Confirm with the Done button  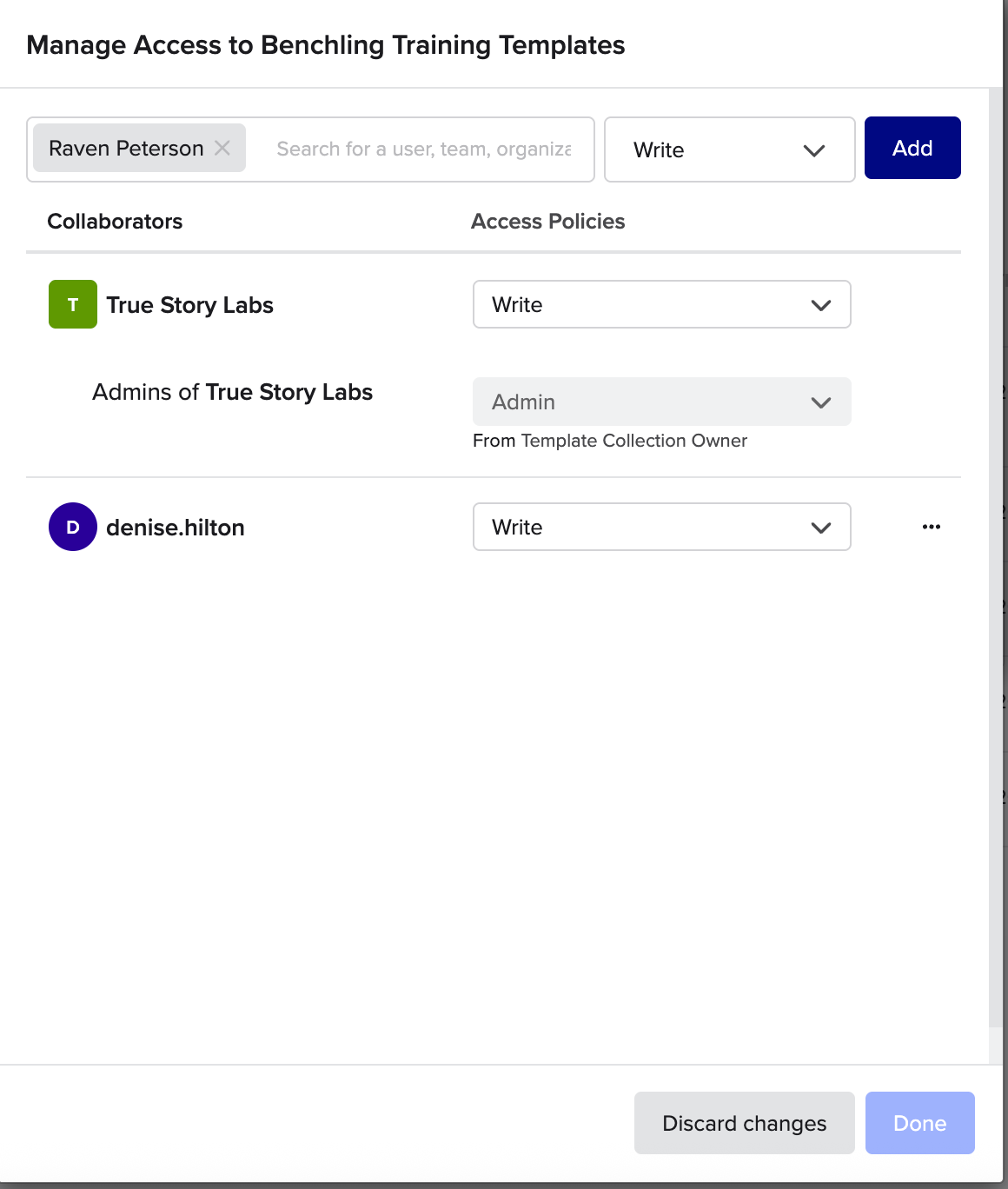pyautogui.click(x=919, y=1124)
